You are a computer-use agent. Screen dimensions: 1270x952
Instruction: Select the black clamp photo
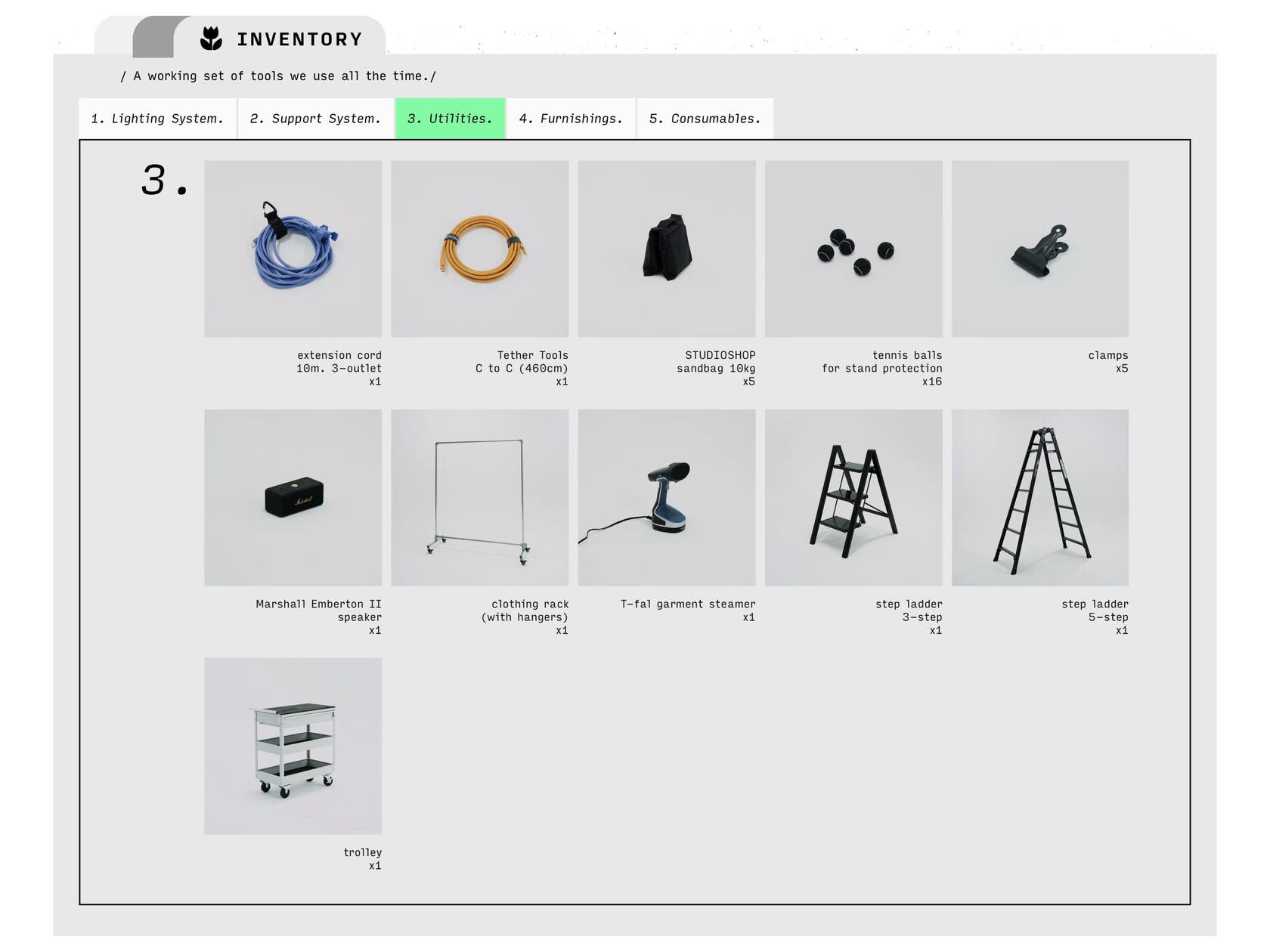click(1039, 249)
